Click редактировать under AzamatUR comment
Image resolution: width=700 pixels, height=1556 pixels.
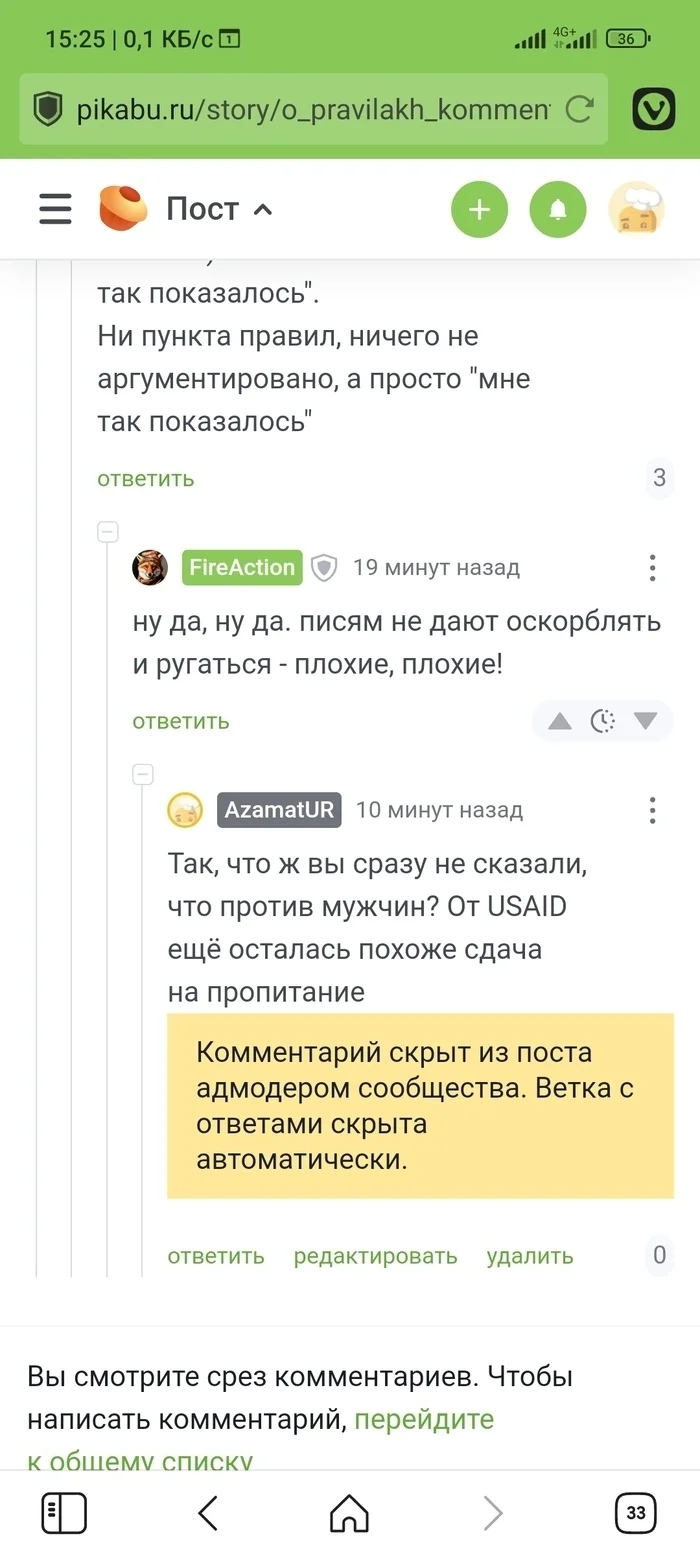375,1256
